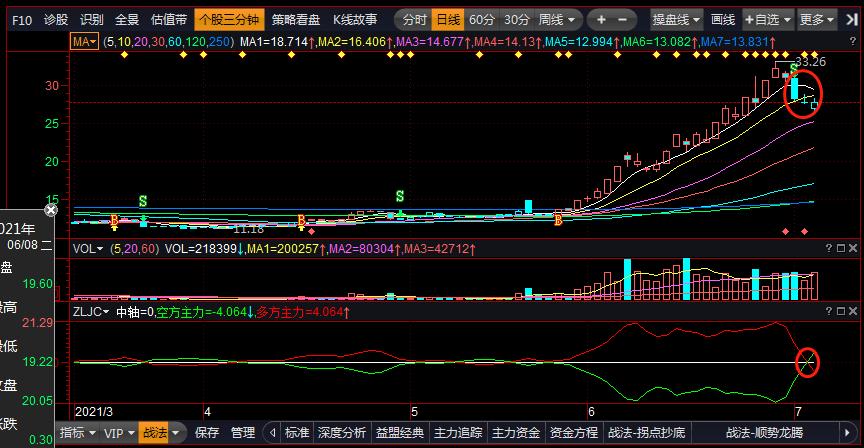
Task: Click the 保存 button
Action: tap(207, 433)
